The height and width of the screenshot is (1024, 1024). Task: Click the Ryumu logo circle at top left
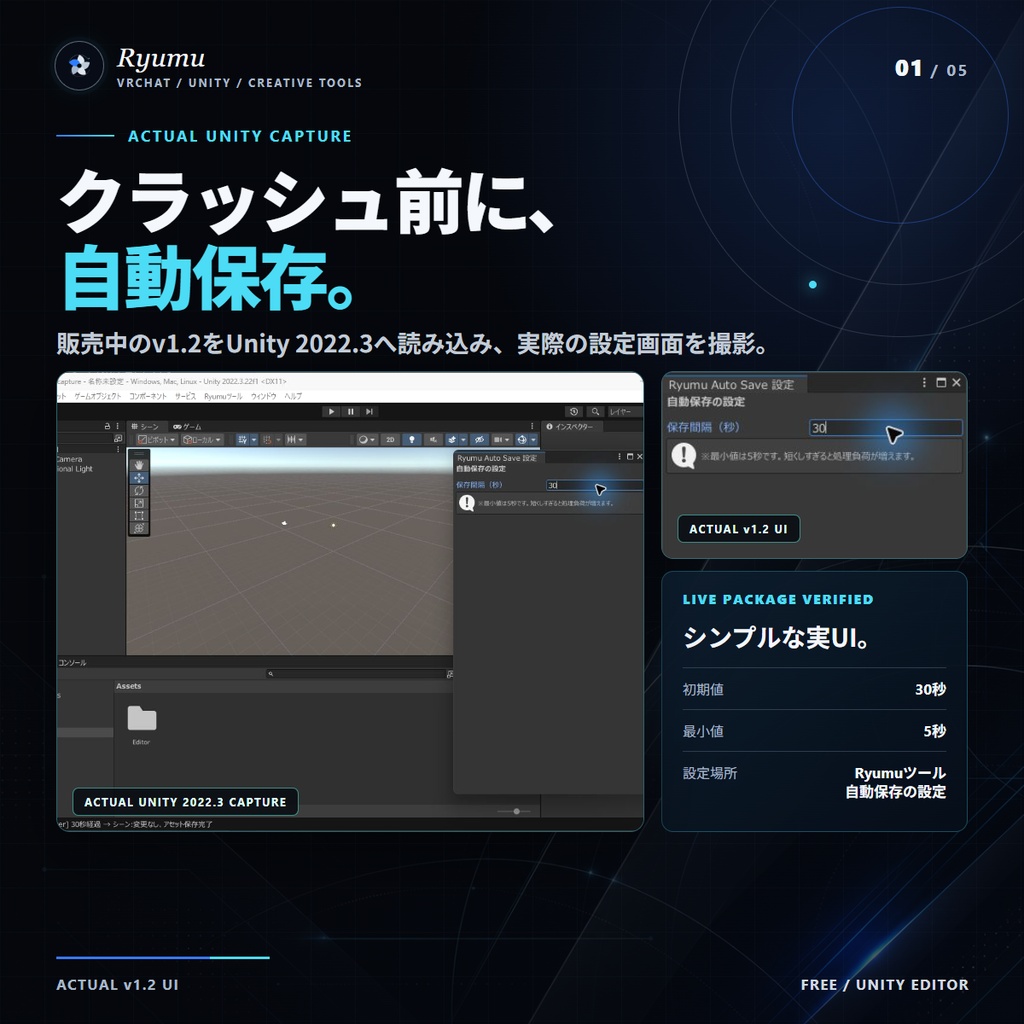point(80,65)
